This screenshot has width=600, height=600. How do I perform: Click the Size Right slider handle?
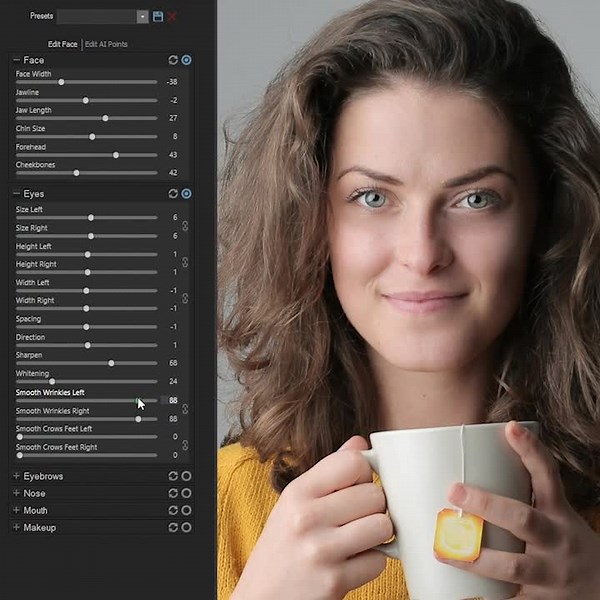tap(91, 236)
